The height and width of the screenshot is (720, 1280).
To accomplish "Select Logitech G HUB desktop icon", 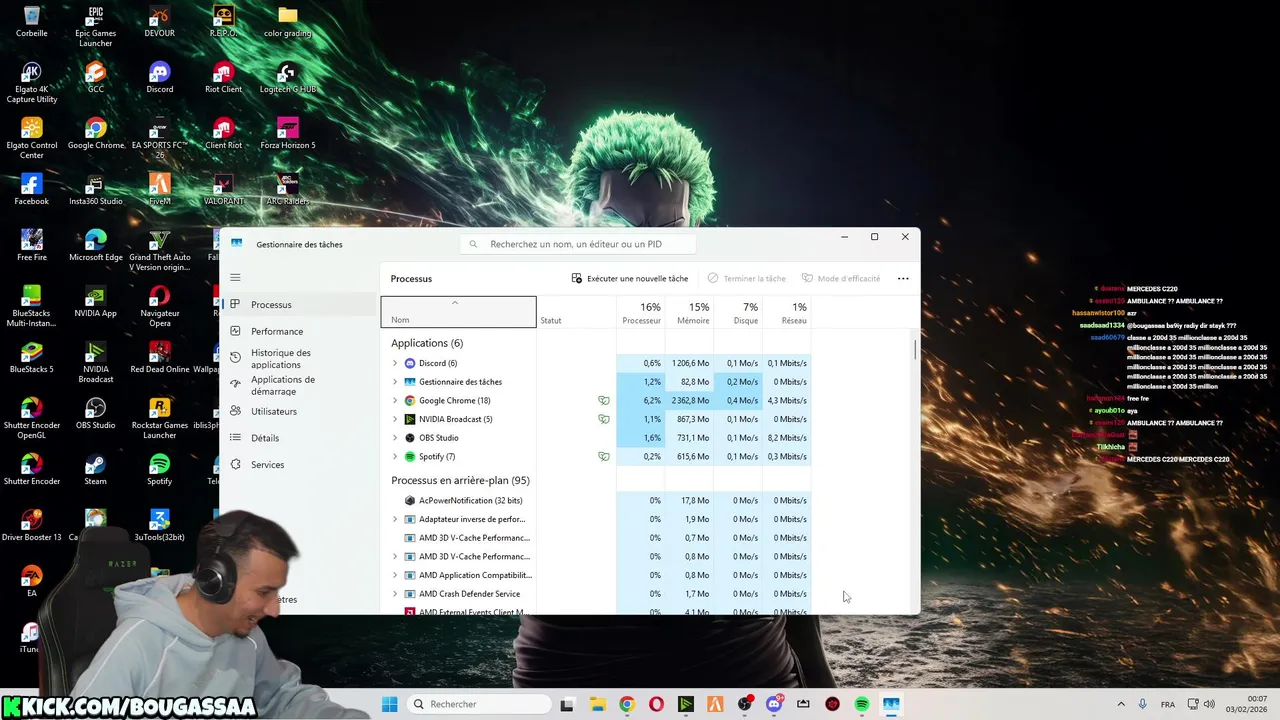I will [x=287, y=78].
